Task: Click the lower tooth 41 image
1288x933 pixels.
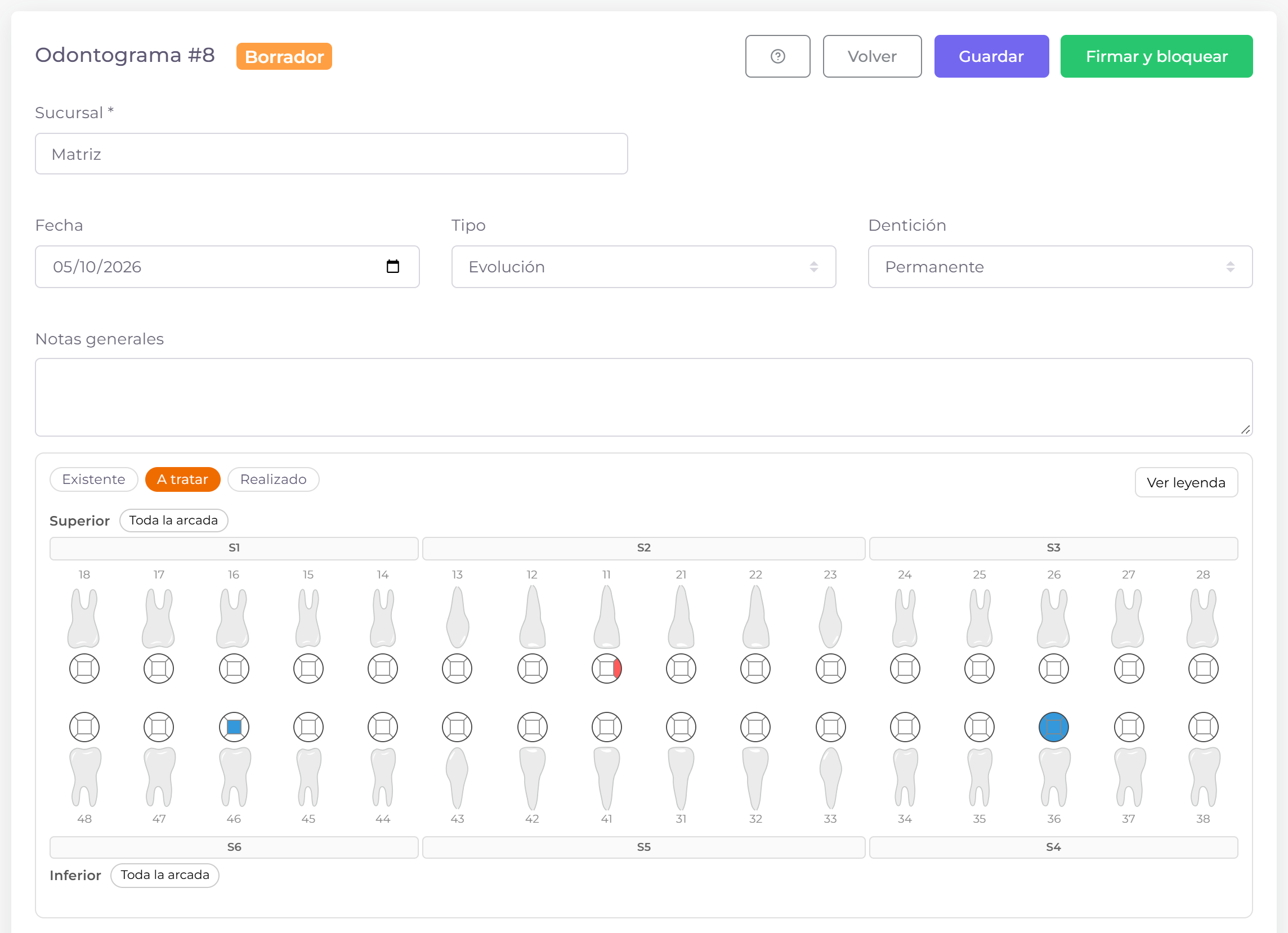Action: [606, 778]
